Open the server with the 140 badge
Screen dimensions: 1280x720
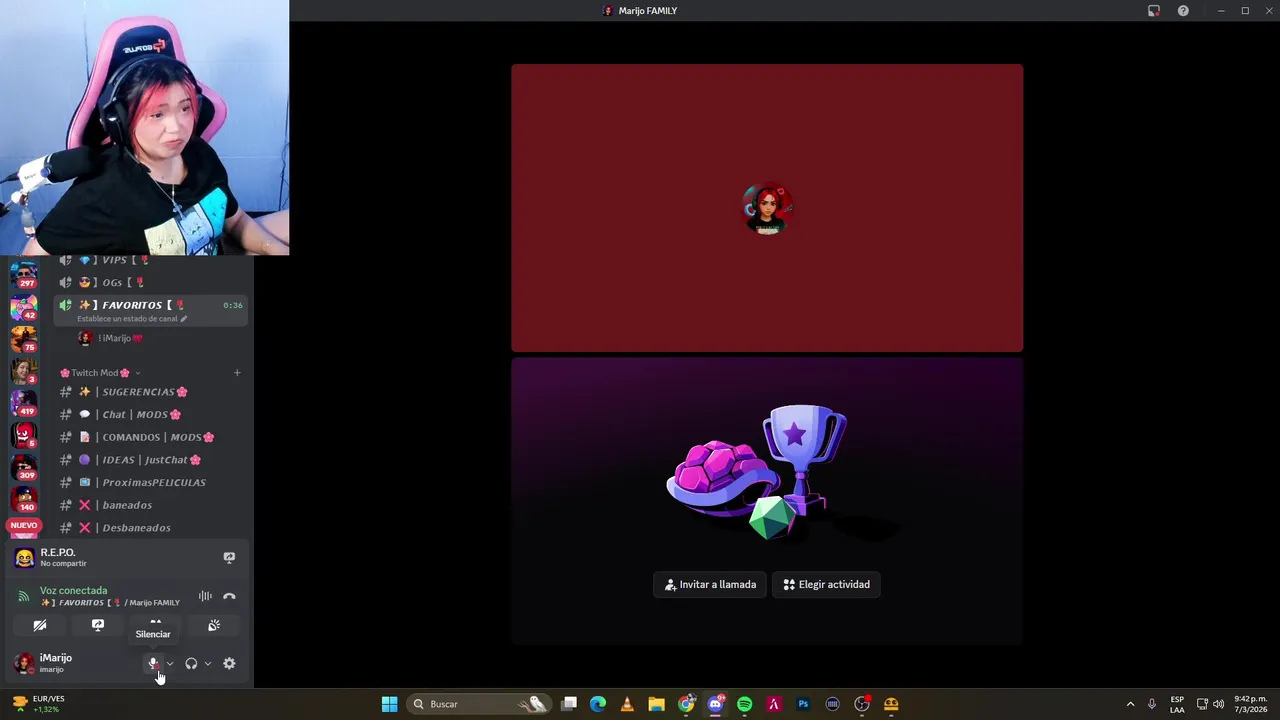pos(24,498)
